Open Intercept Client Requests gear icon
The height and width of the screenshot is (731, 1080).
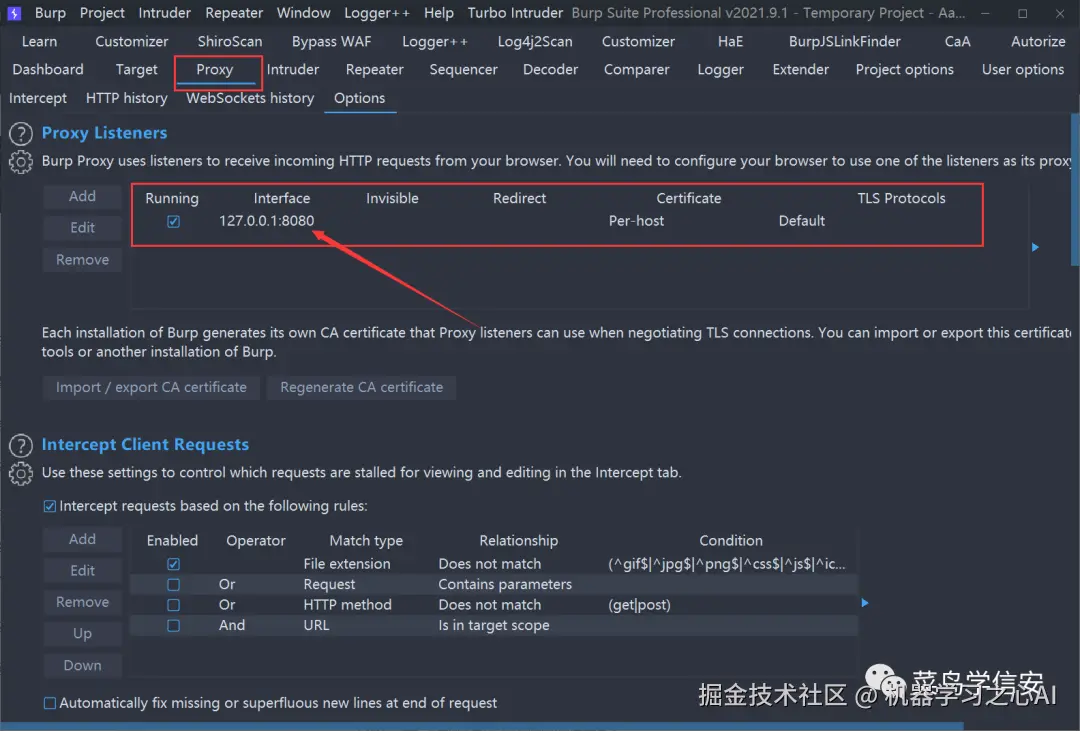coord(21,474)
